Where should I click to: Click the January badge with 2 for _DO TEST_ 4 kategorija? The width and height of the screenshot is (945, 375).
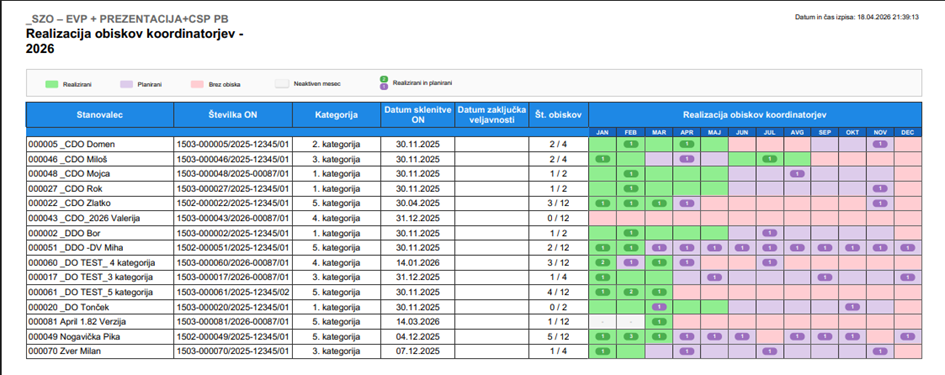pos(602,262)
